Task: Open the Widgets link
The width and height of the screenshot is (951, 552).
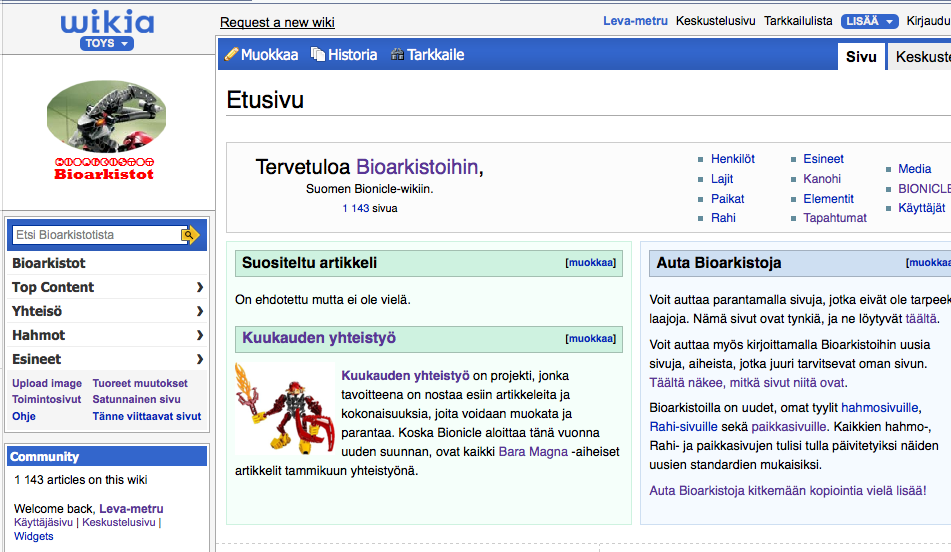Action: (x=33, y=536)
